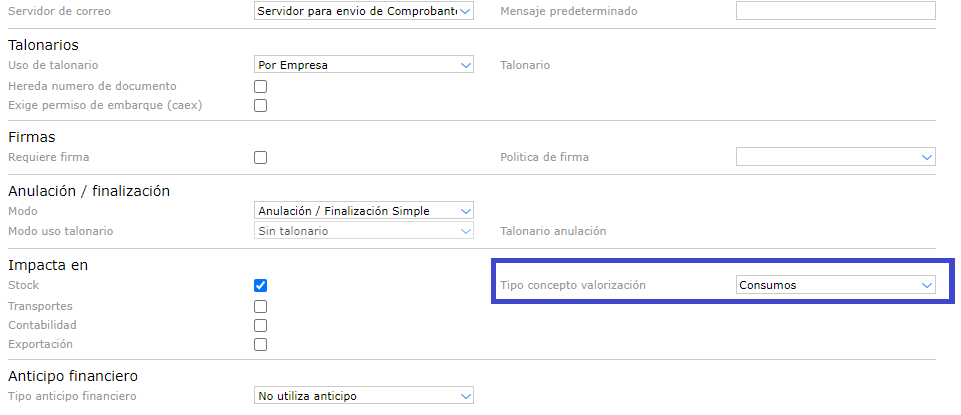Tick the Exportación checkbox
The width and height of the screenshot is (961, 415).
[261, 344]
